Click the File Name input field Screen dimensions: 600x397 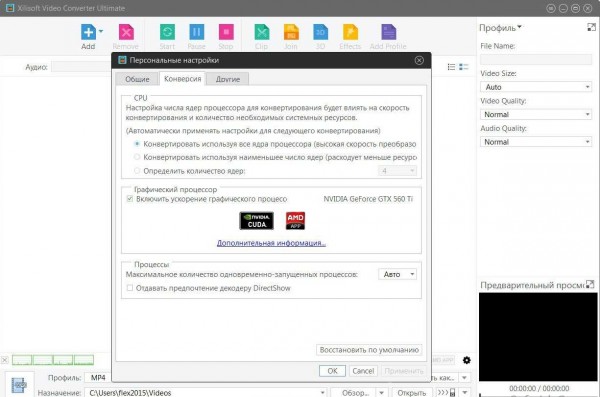point(536,59)
